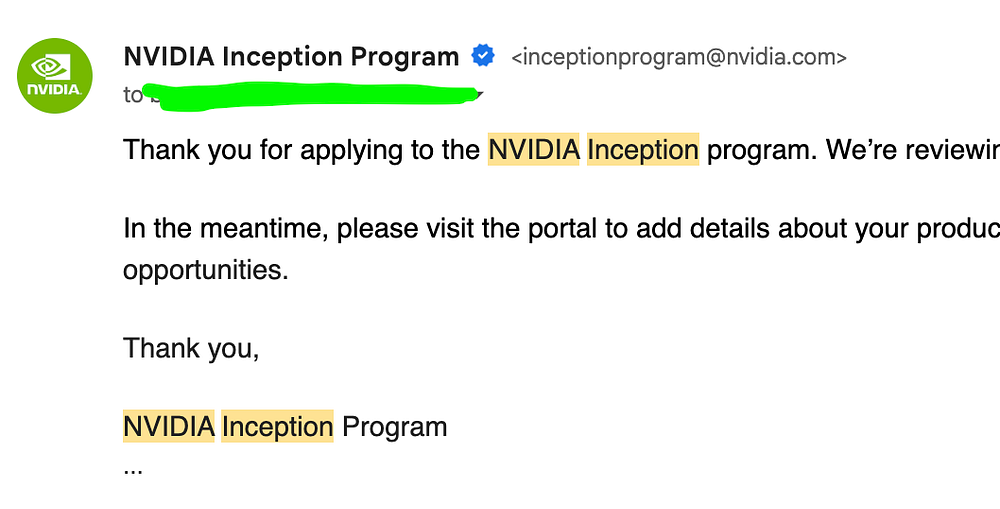
Task: Click the 'Thank you,' closing line
Action: point(191,348)
